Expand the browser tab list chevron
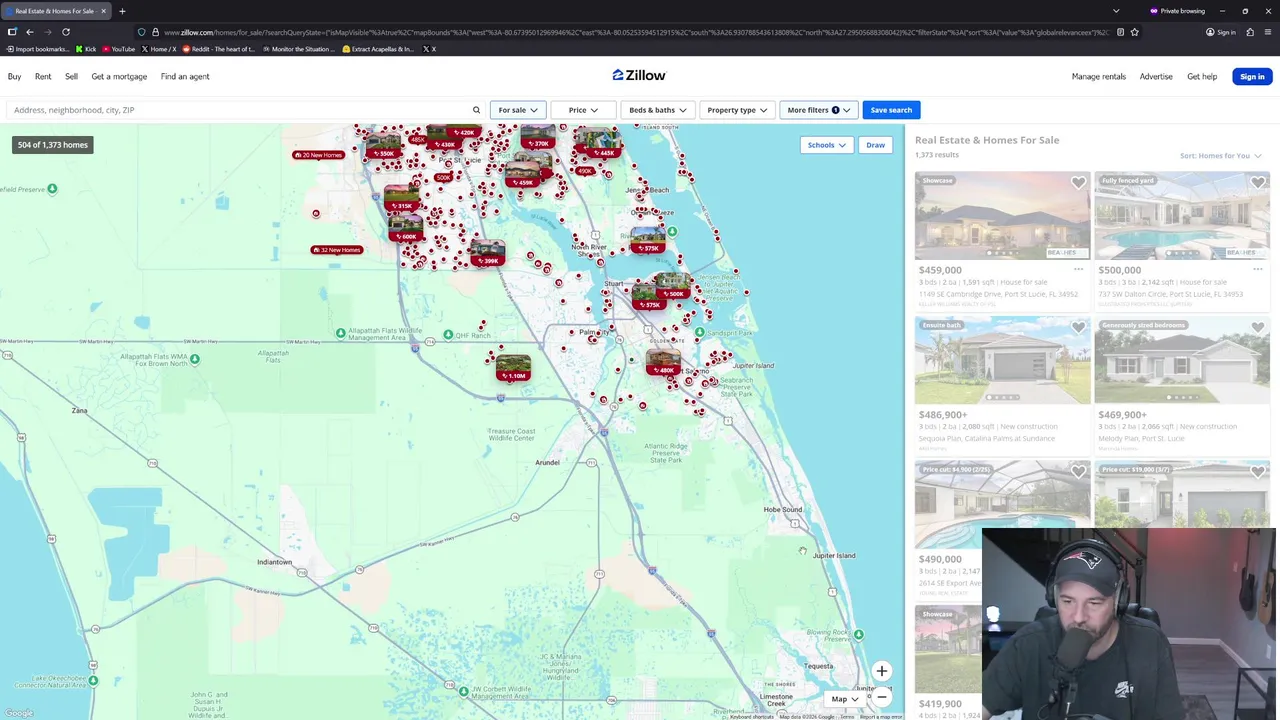 point(1116,11)
